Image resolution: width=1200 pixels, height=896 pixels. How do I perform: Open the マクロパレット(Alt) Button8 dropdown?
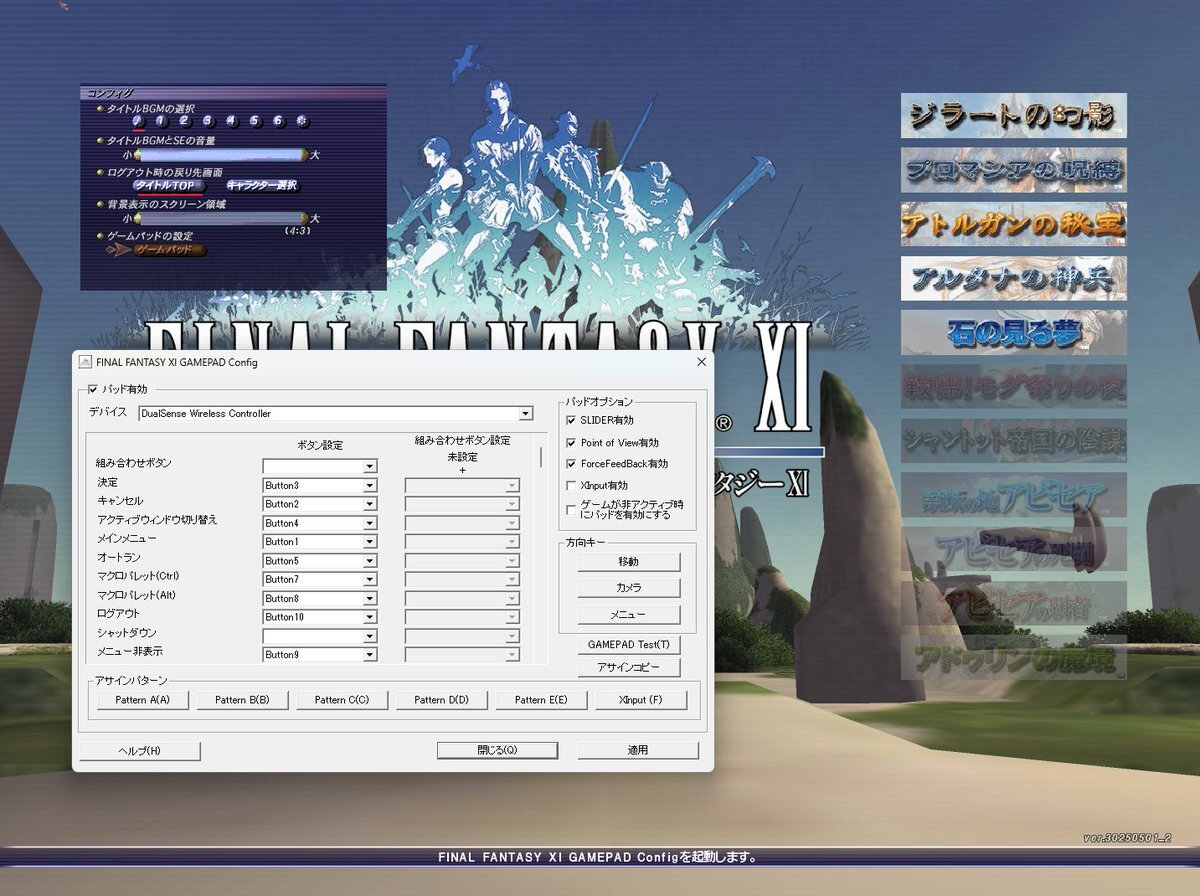(x=320, y=598)
